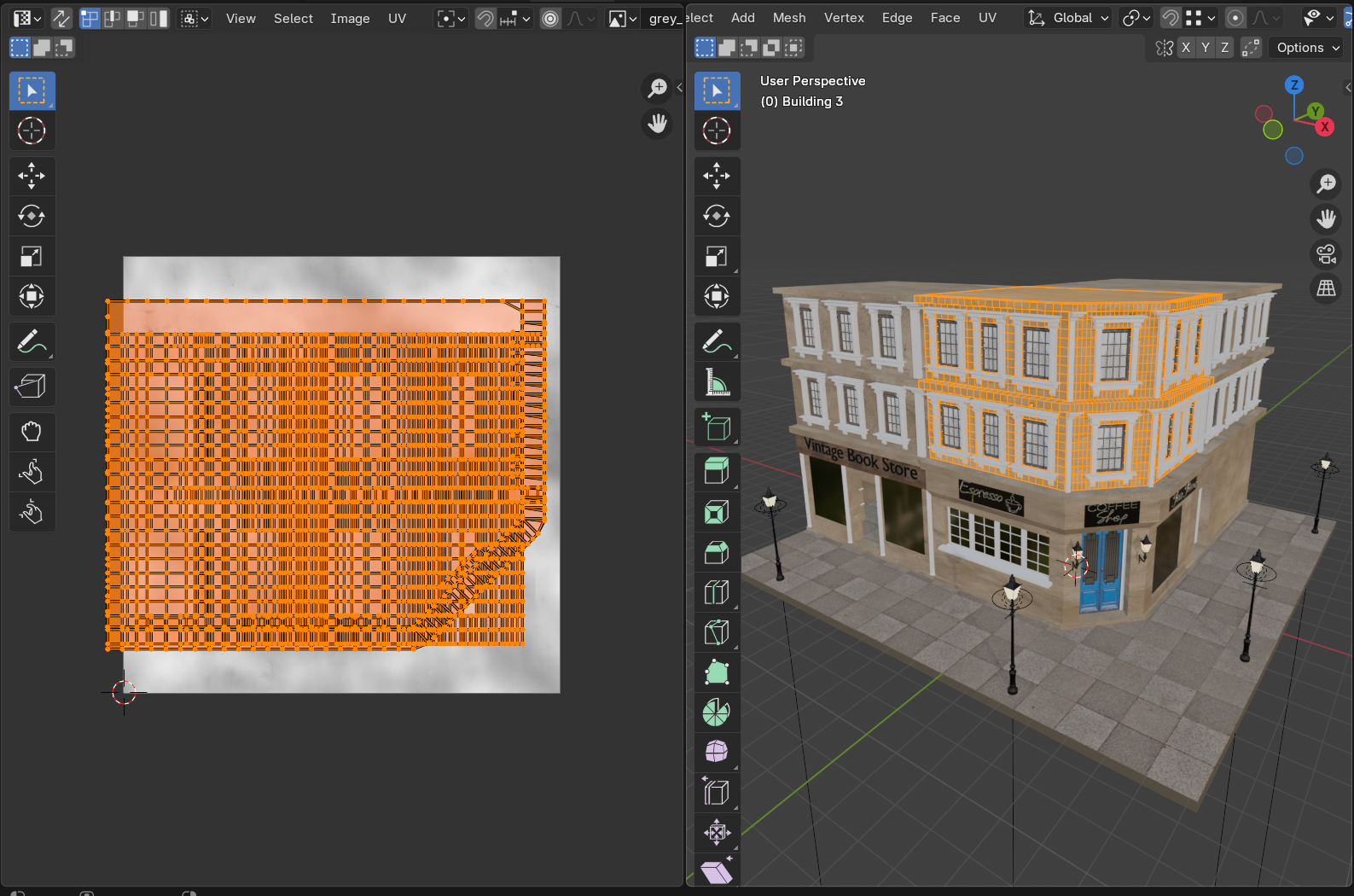
Task: Select the Scale tool in the UV editor
Action: coord(32,256)
